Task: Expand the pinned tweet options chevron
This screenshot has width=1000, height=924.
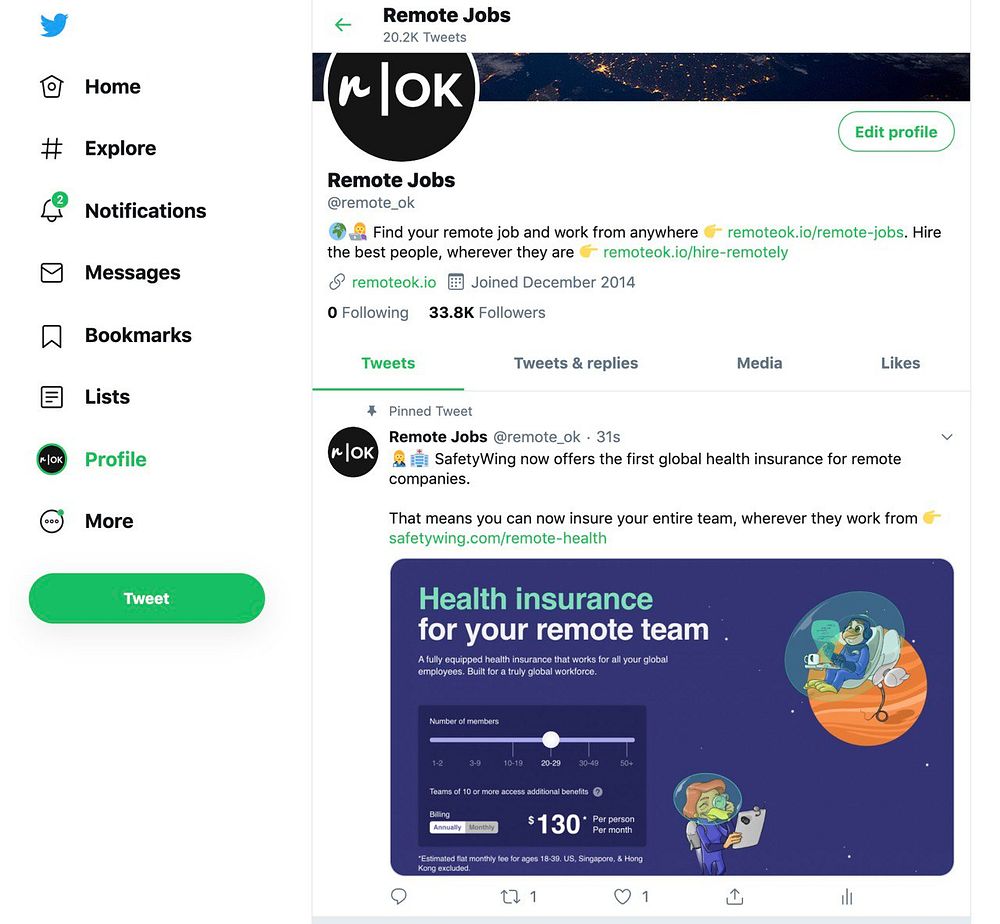Action: point(947,437)
